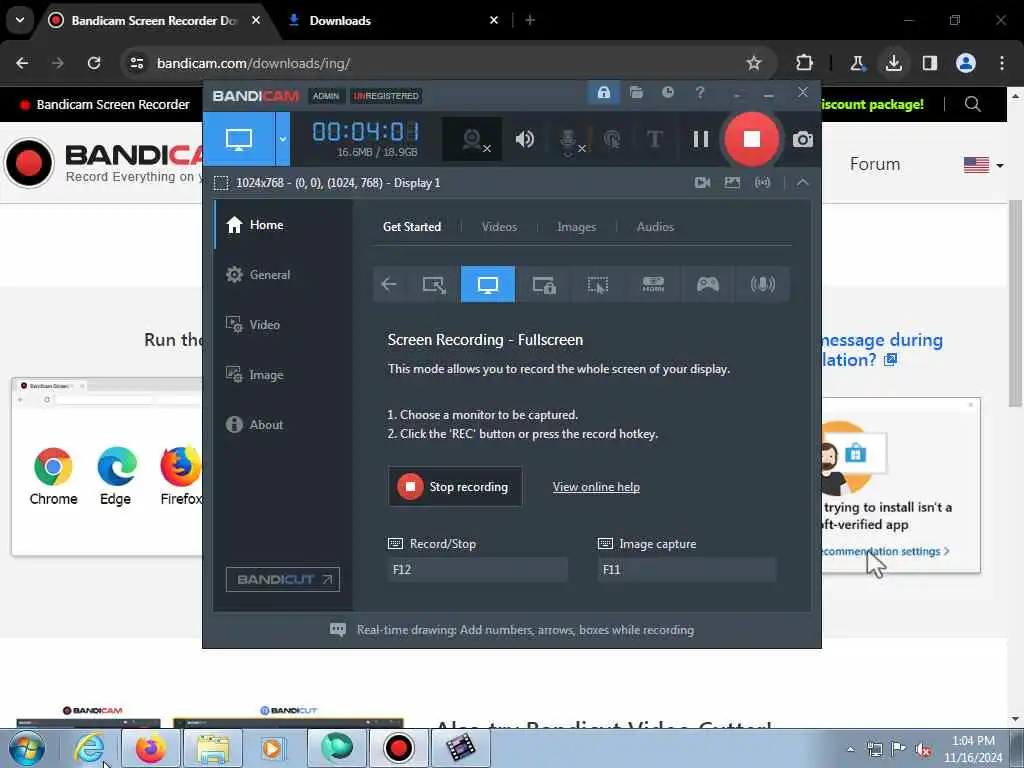
Task: Open a new browser tab
Action: 530,21
